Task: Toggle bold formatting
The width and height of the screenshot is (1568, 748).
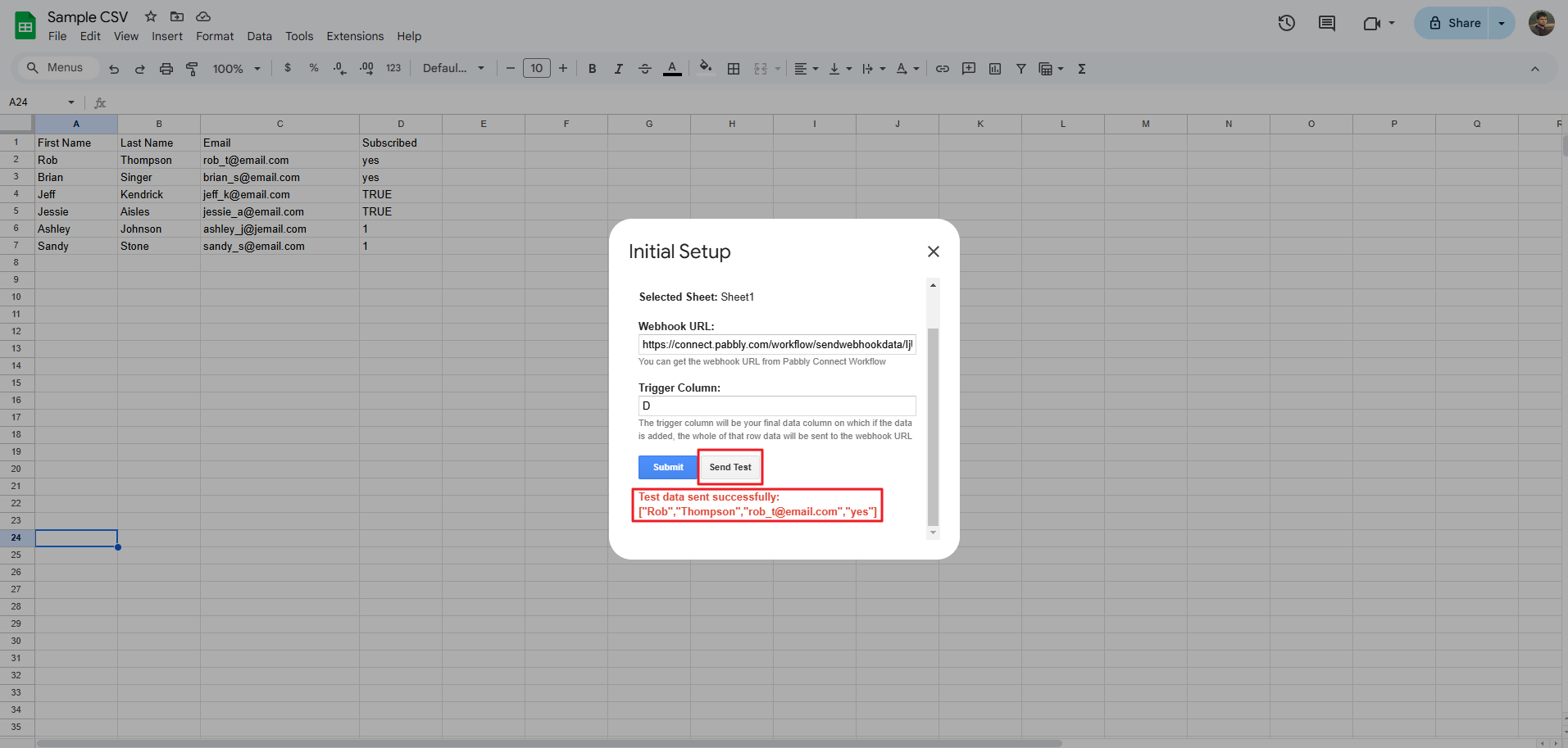Action: coord(593,69)
